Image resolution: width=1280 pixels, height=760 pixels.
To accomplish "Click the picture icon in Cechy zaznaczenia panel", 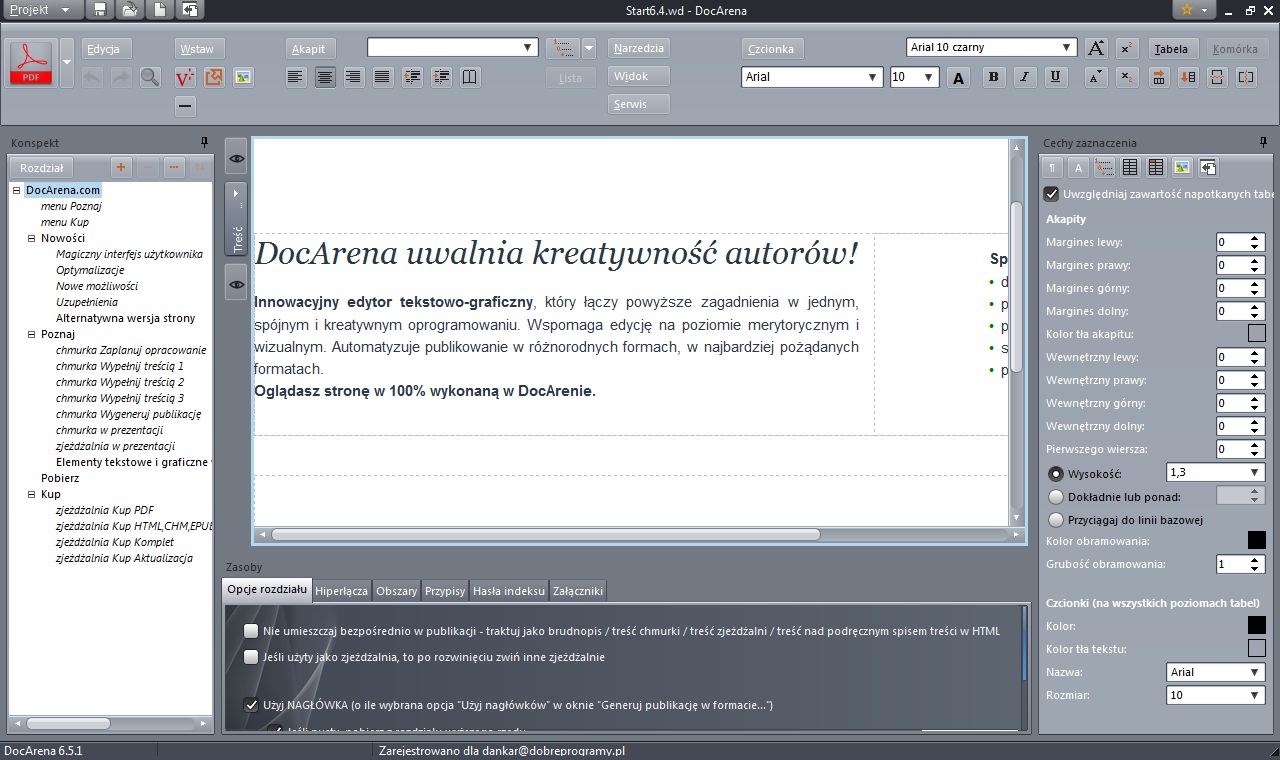I will point(1182,167).
